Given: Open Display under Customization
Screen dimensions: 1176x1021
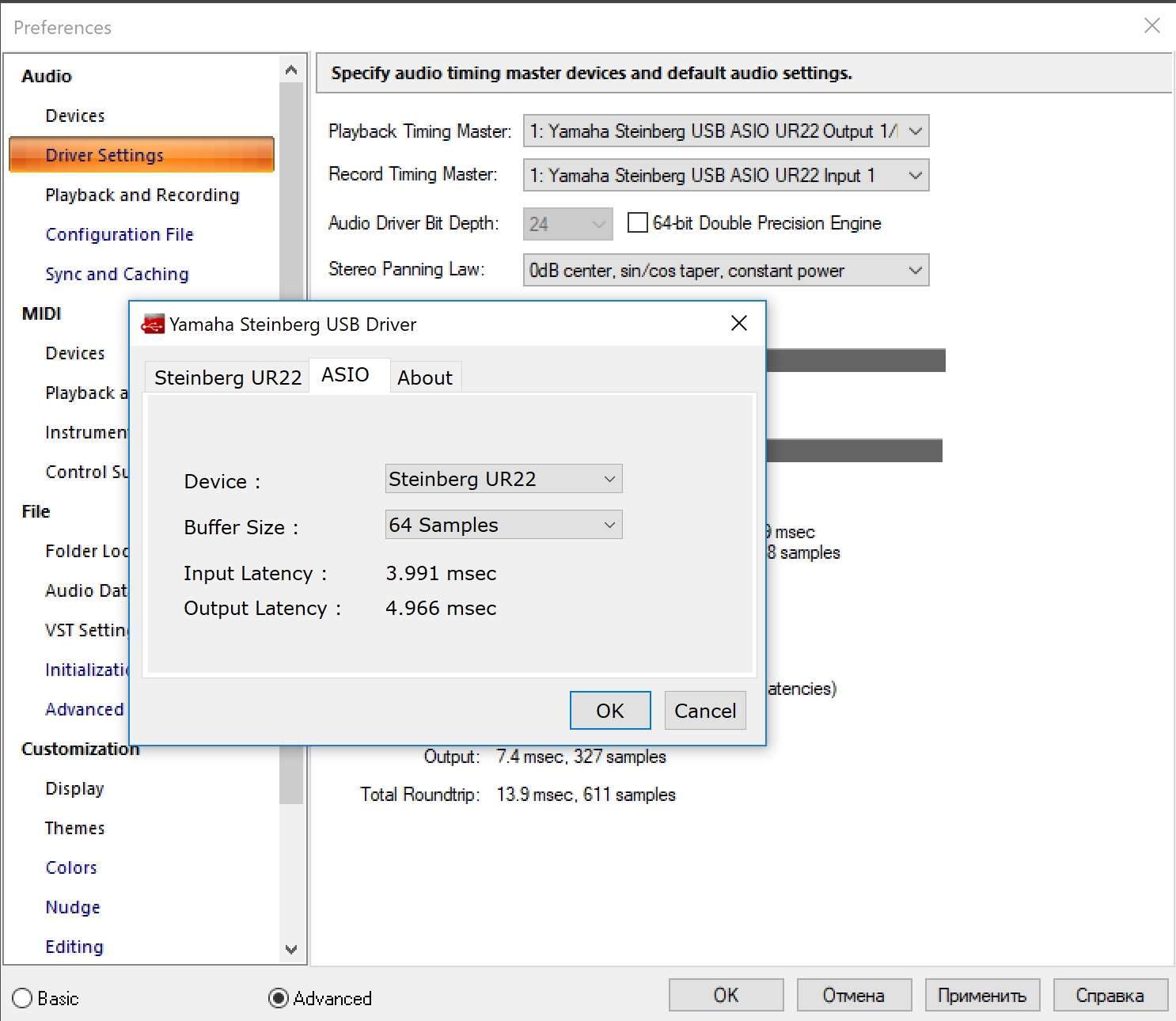Looking at the screenshot, I should tap(74, 788).
